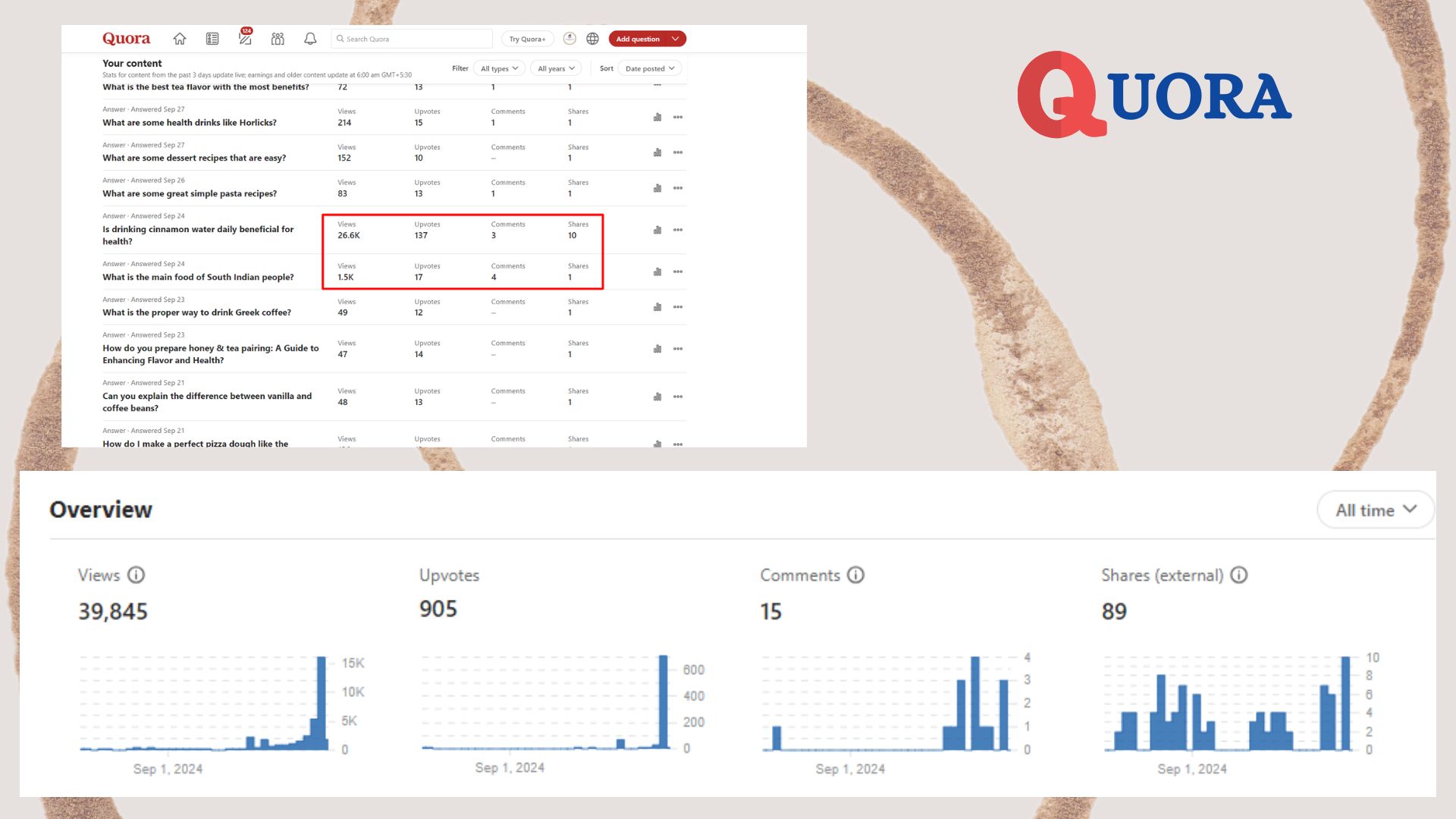Click the 905 total upvotes figure
The width and height of the screenshot is (1456, 819).
click(x=438, y=609)
